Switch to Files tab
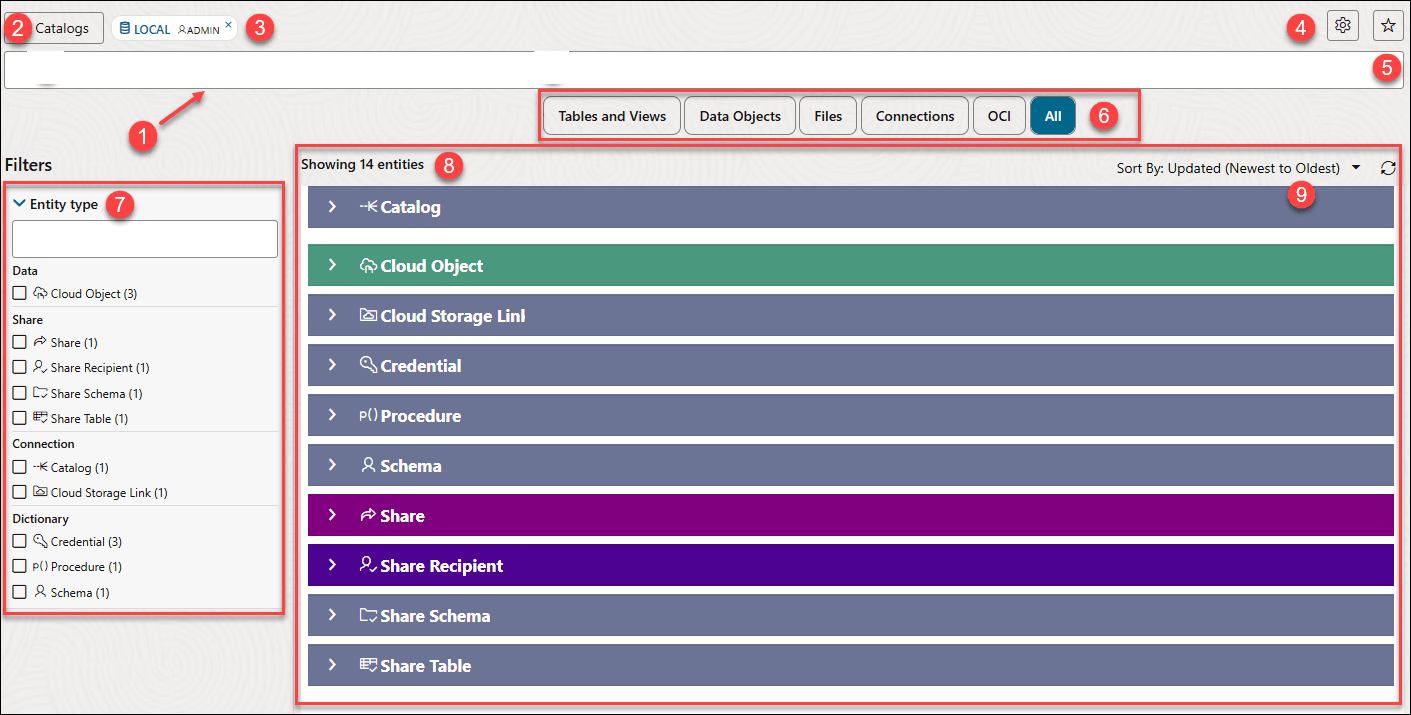 (828, 116)
